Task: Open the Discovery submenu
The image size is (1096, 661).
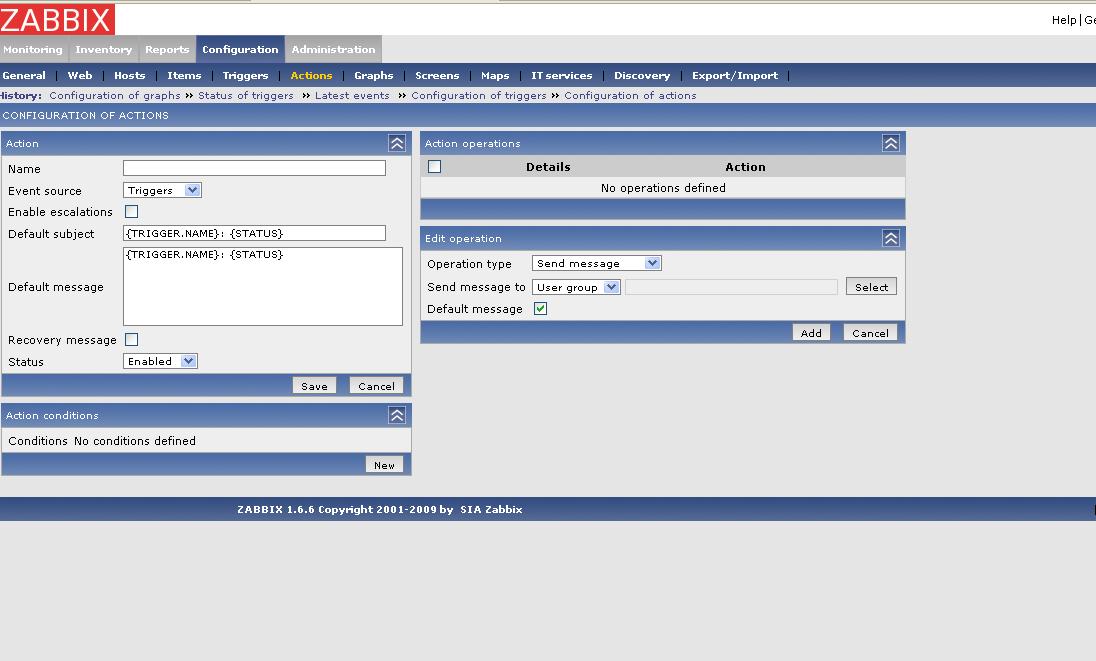Action: pyautogui.click(x=642, y=75)
